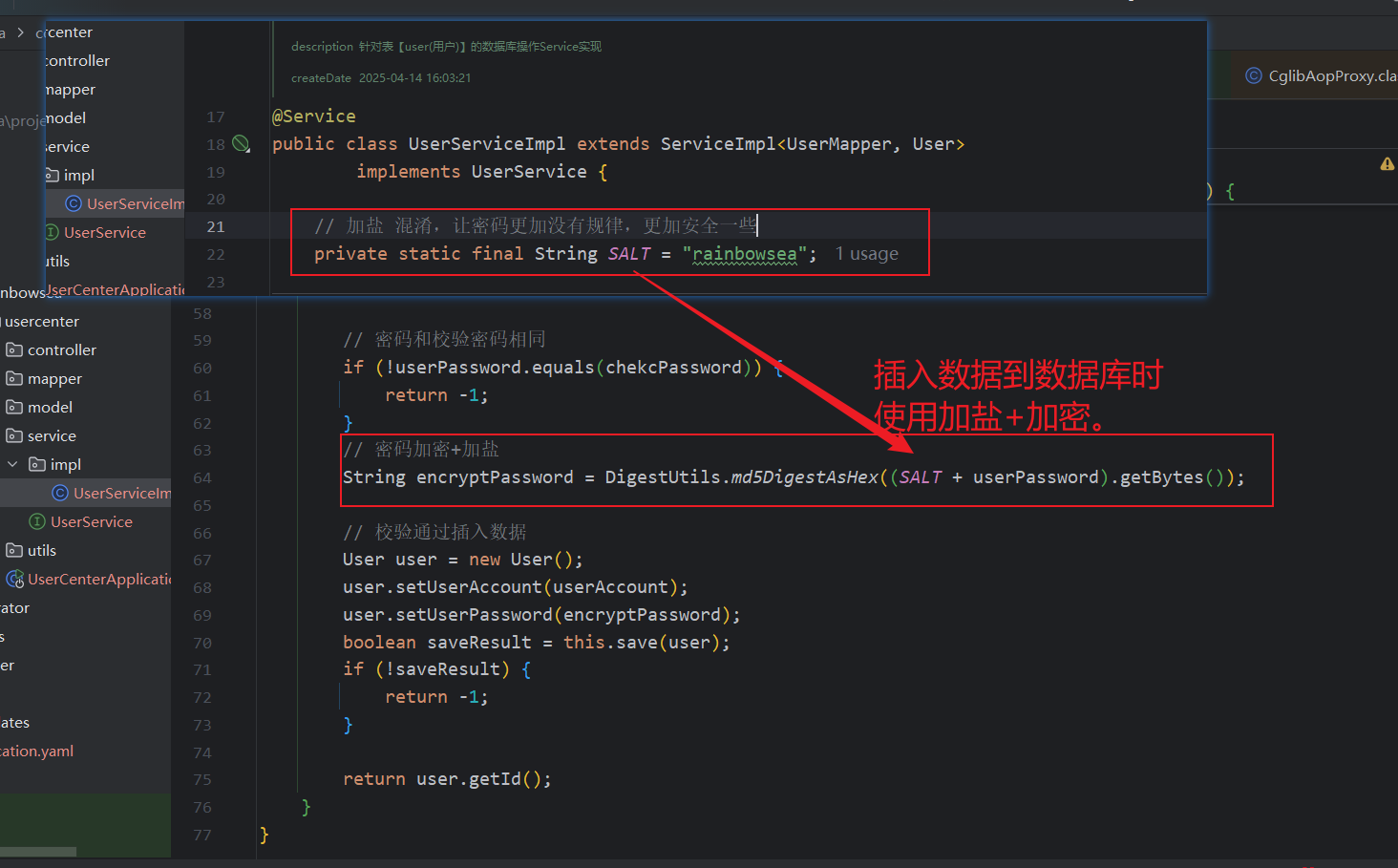Click the project panel horizontal scrollbar

point(38,851)
